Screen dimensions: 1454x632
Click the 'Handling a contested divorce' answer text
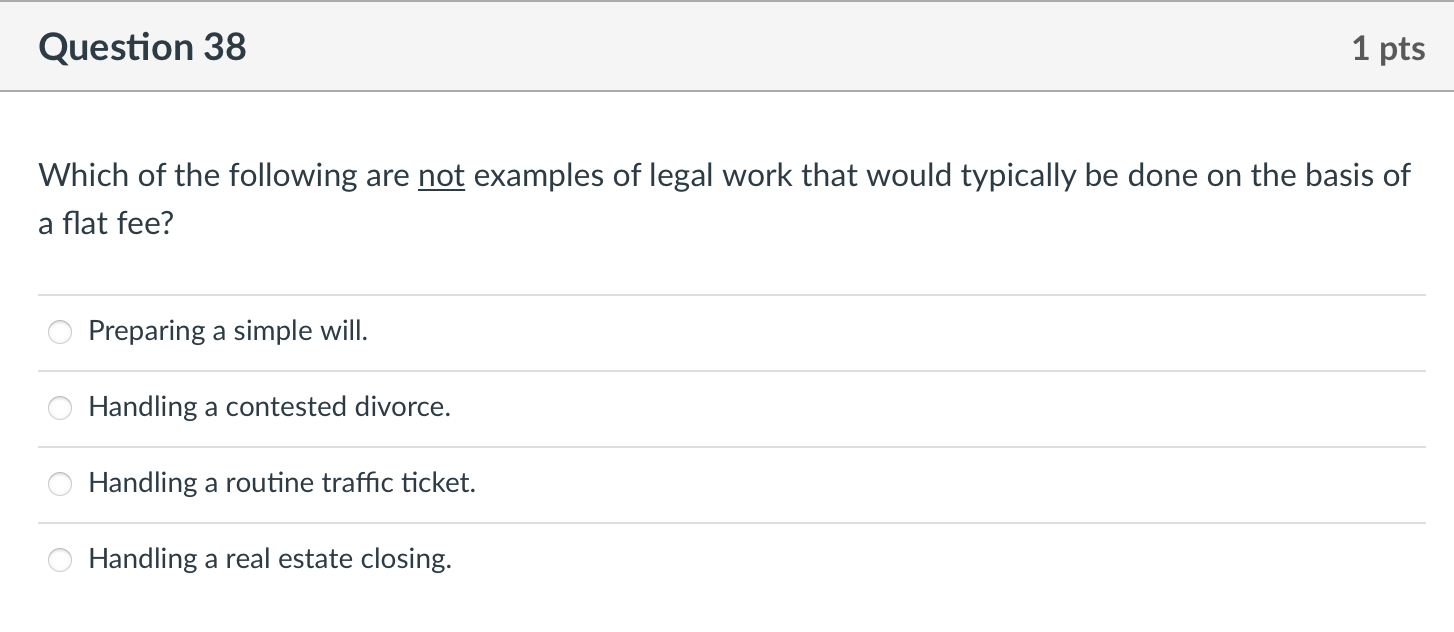tap(270, 406)
